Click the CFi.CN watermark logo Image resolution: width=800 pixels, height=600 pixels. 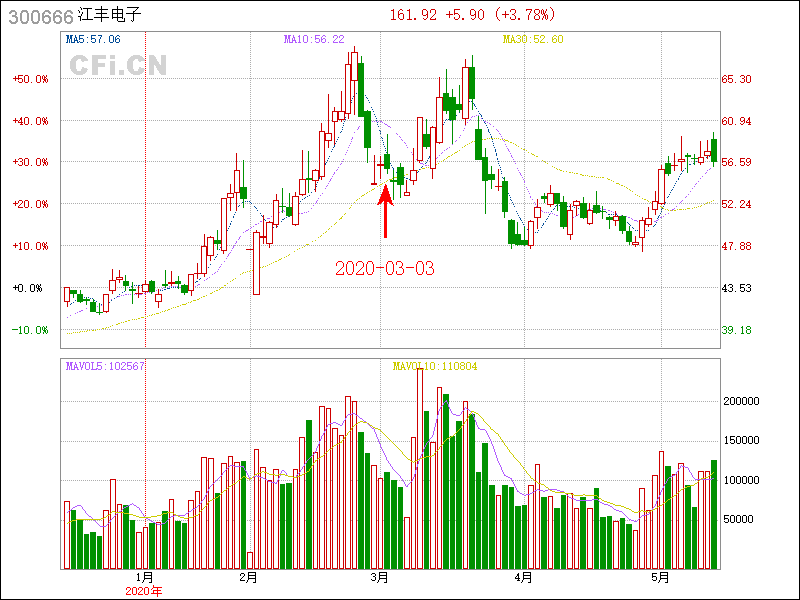(118, 66)
